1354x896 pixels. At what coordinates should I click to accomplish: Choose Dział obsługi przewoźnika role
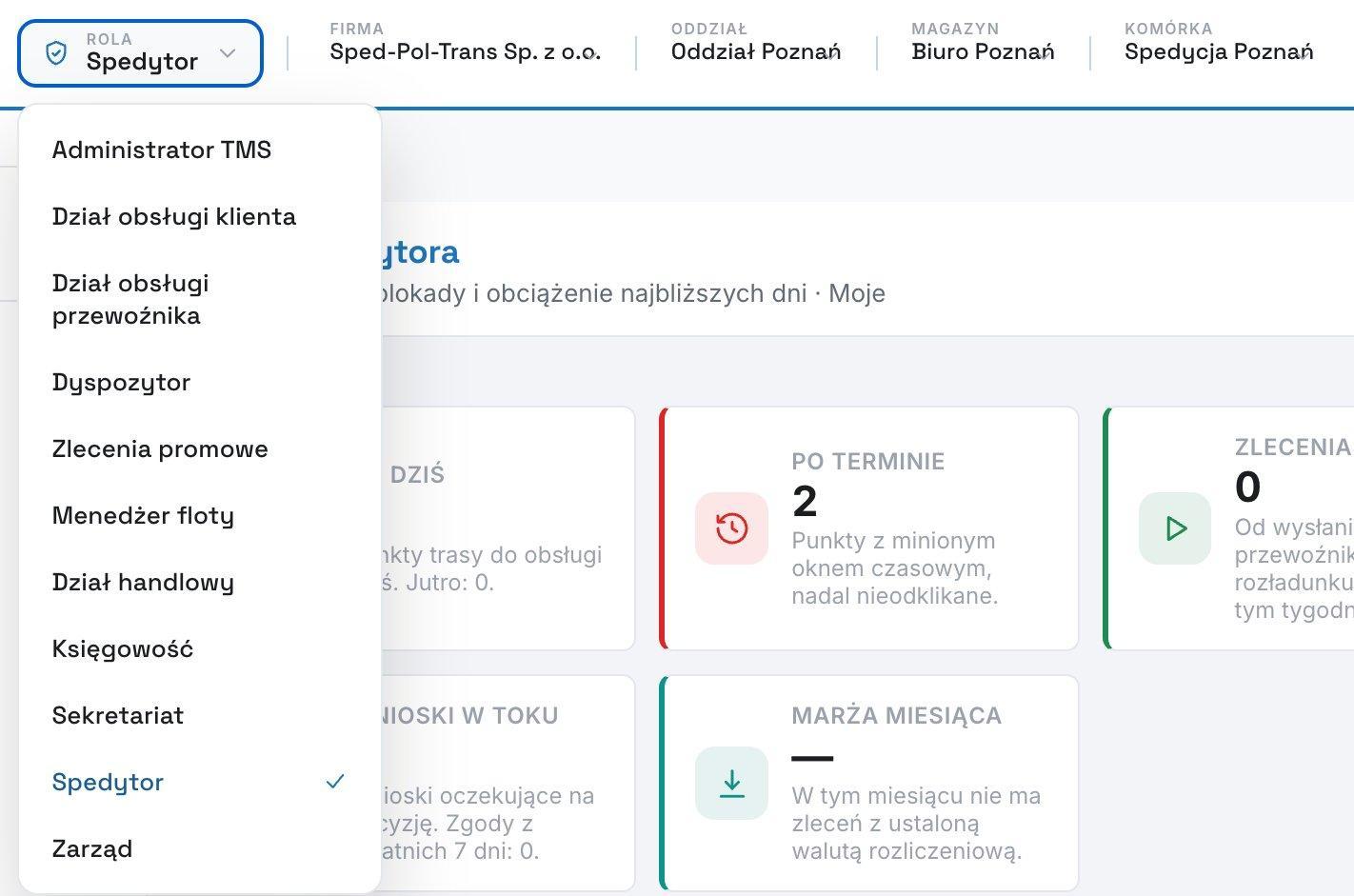[x=199, y=299]
